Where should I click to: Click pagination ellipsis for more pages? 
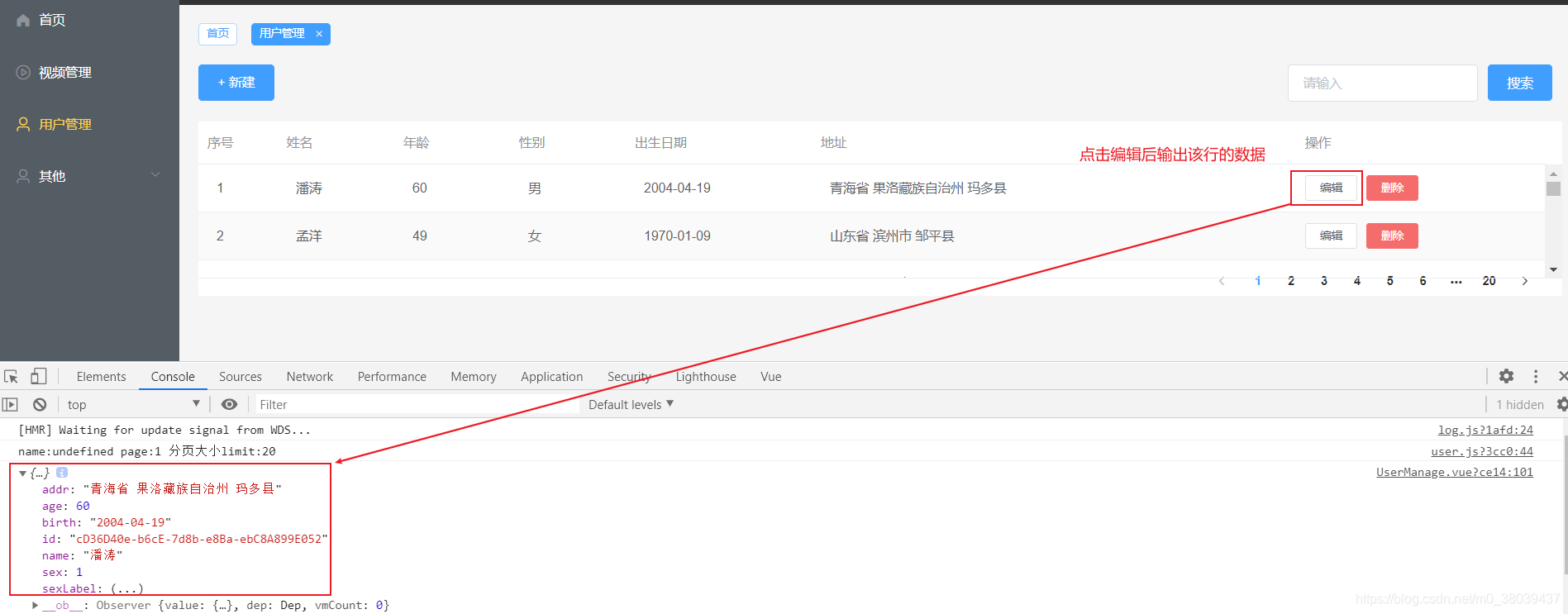1456,282
